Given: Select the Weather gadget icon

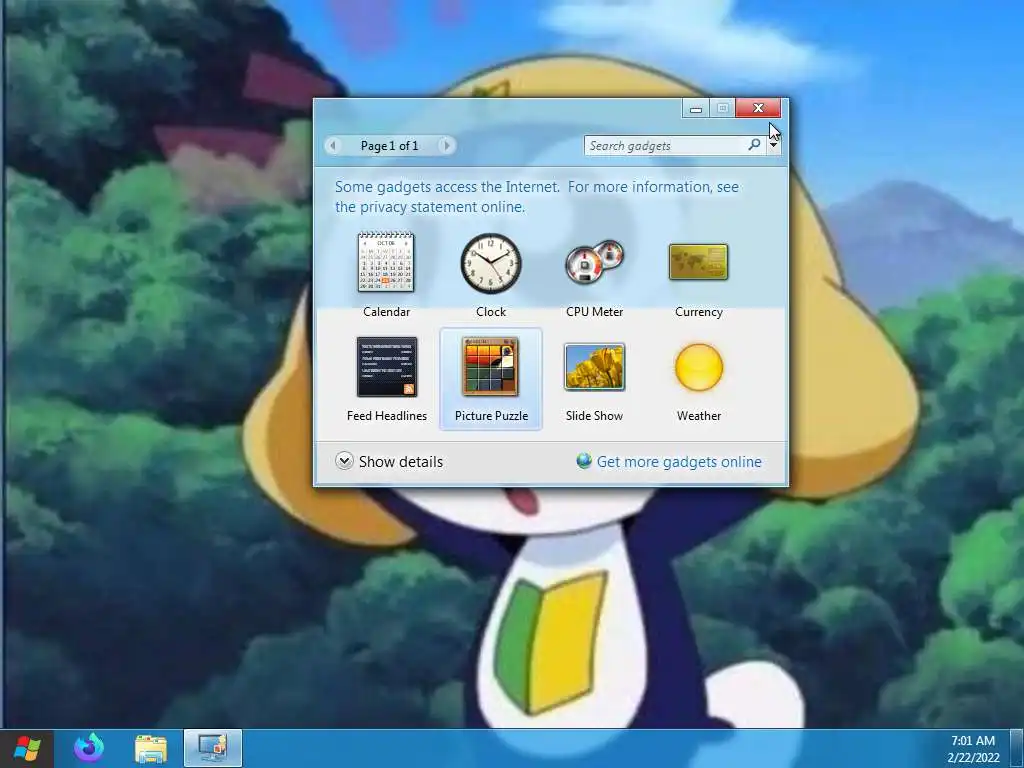Looking at the screenshot, I should point(699,367).
